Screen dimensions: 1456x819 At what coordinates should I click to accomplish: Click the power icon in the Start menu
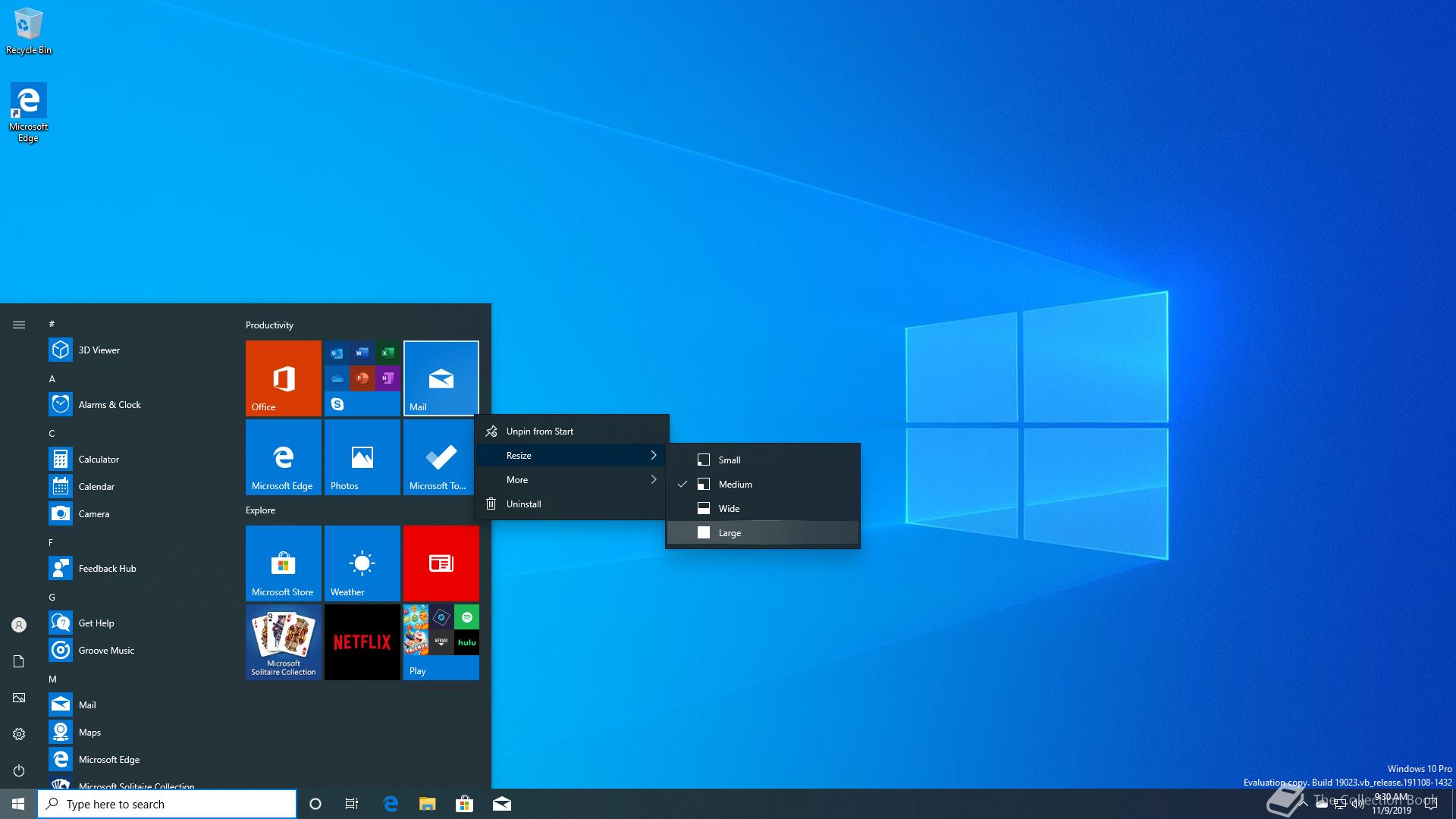[x=19, y=770]
